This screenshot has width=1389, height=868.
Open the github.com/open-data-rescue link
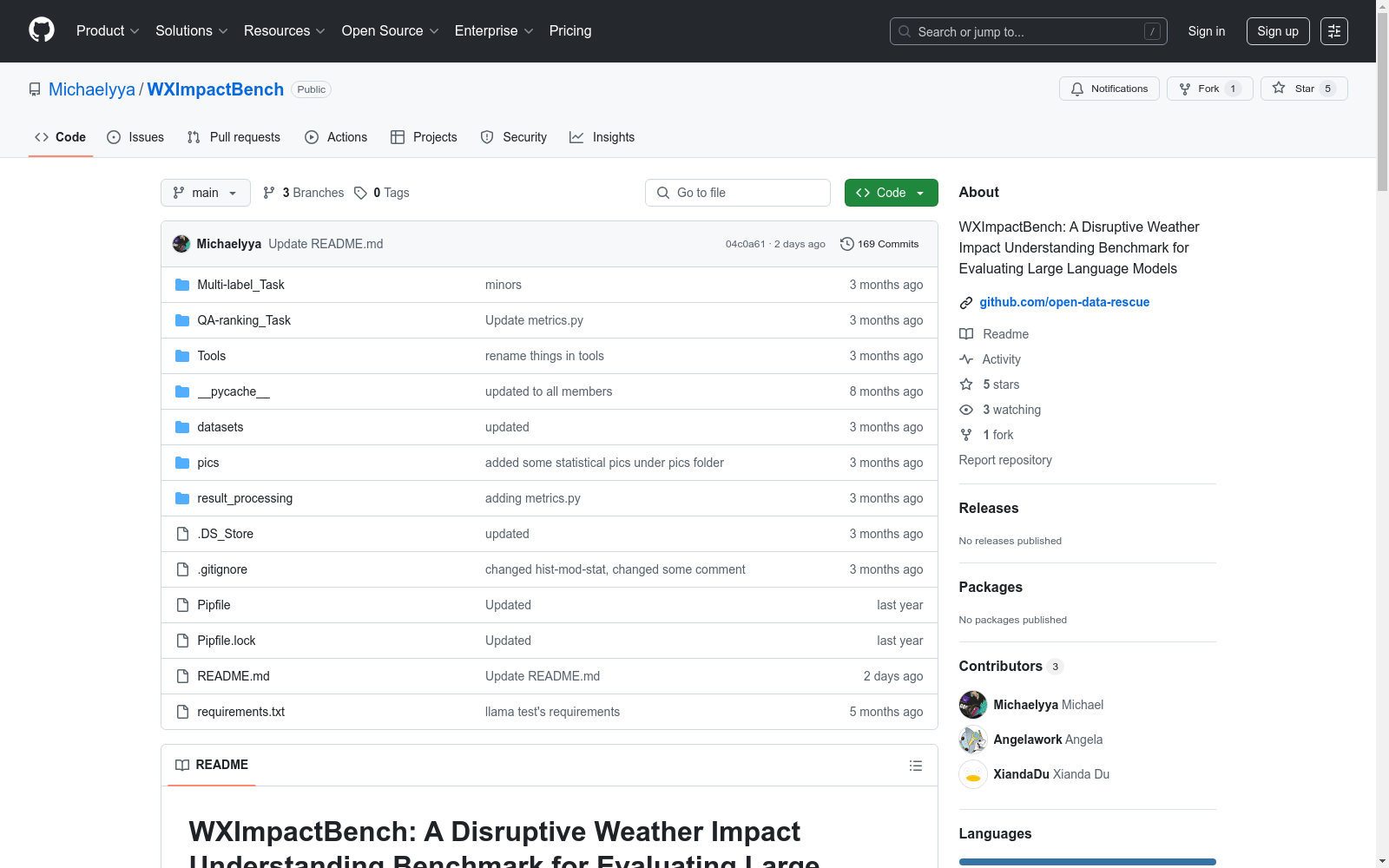pos(1064,302)
